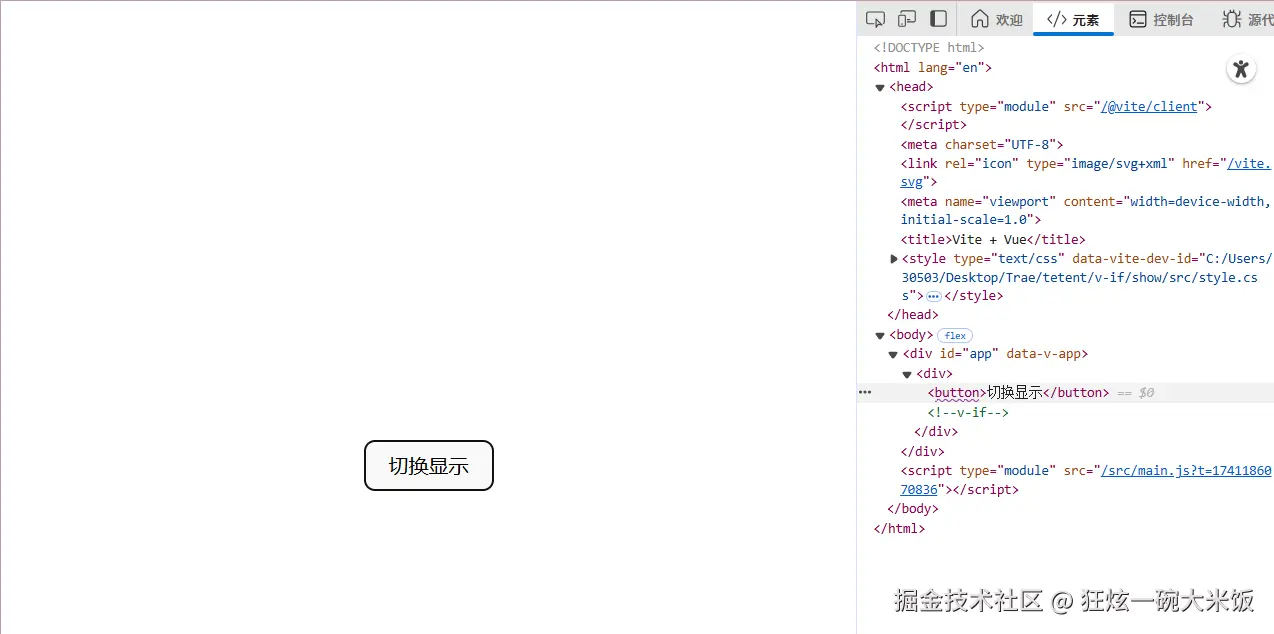Open the 源代码 tab
This screenshot has height=634, width=1274.
tap(1246, 19)
